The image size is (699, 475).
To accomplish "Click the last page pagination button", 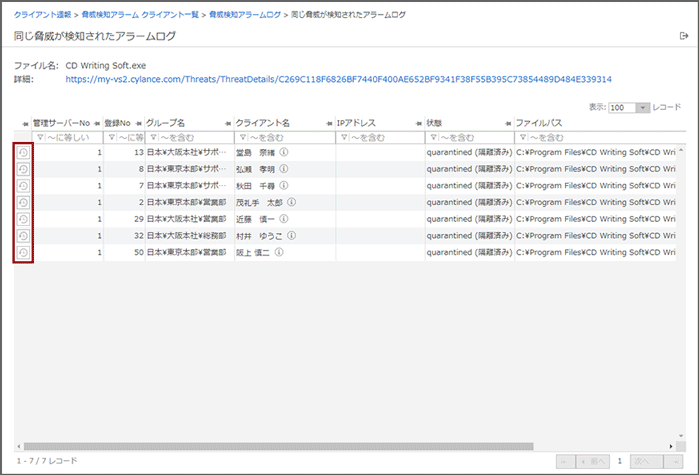I will click(674, 462).
